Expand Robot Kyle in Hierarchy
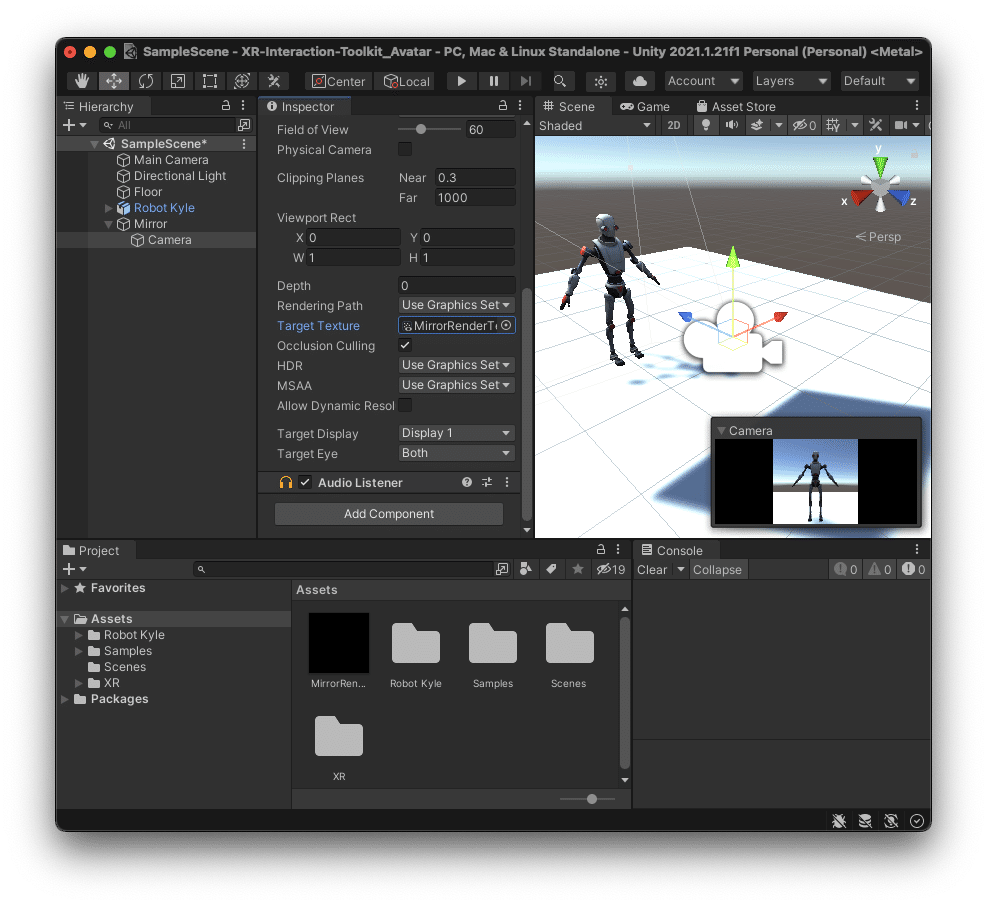This screenshot has height=905, width=987. (x=108, y=208)
